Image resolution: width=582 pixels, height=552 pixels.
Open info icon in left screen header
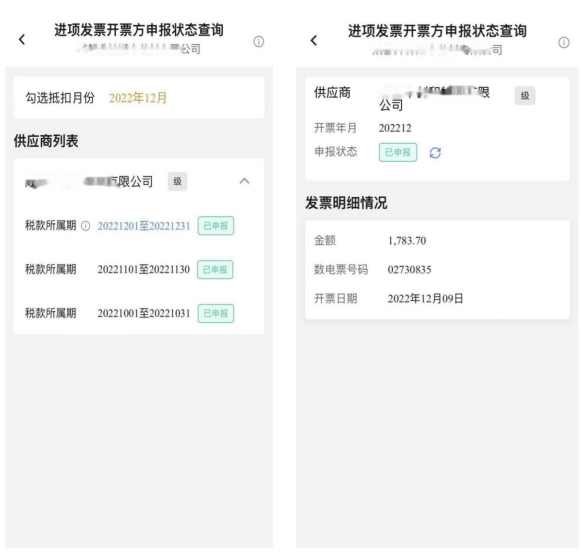259,42
